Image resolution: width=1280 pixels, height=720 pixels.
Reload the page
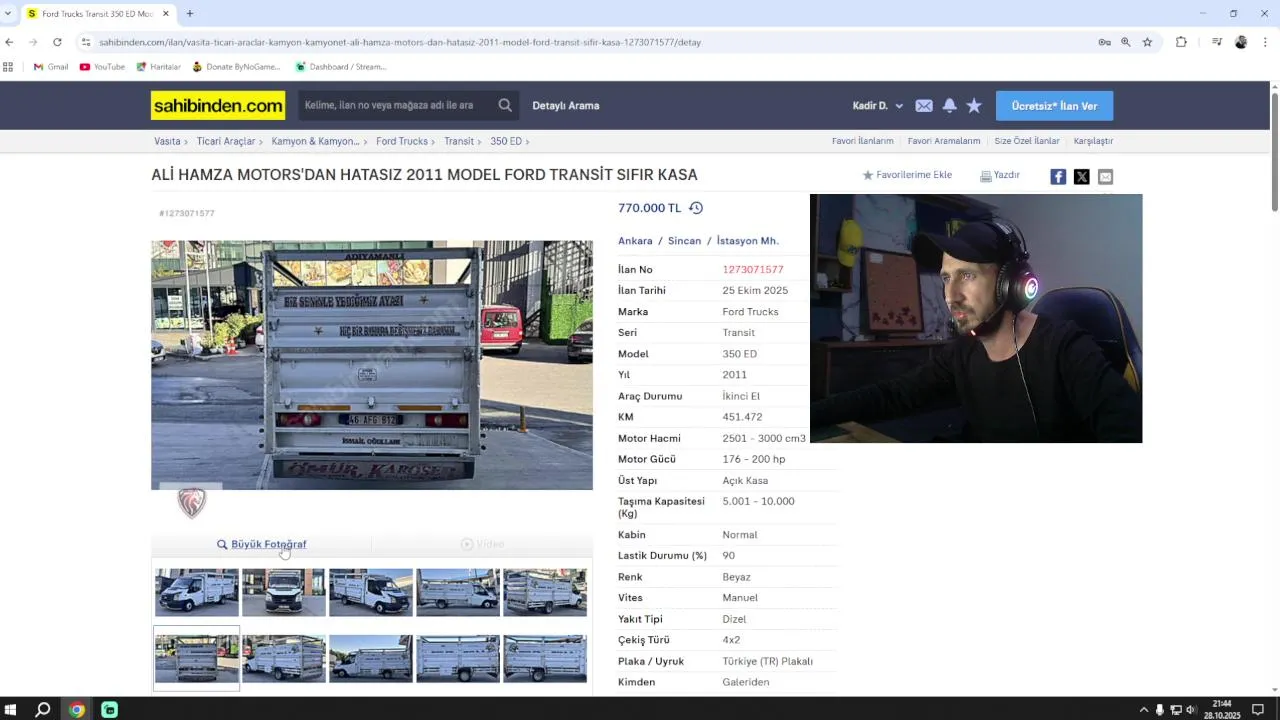[57, 42]
